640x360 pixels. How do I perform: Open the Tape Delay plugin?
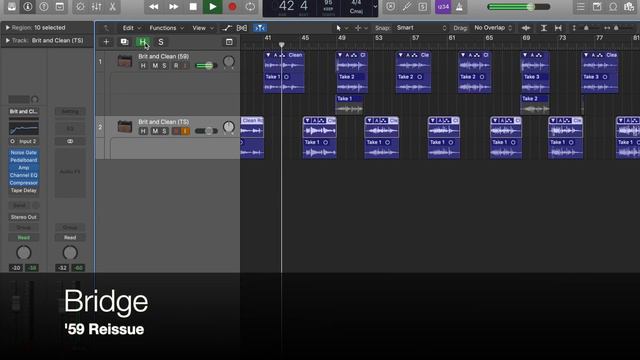[24, 190]
